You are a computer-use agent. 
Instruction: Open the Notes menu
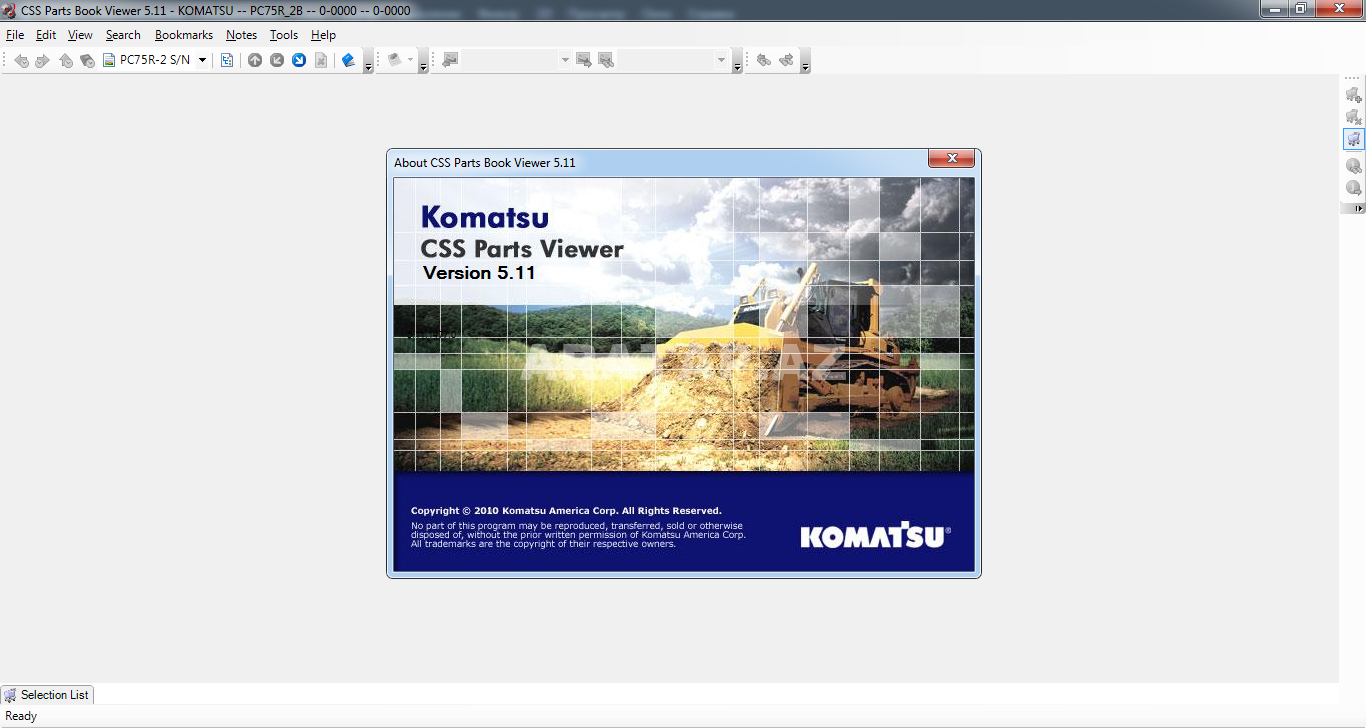point(241,35)
